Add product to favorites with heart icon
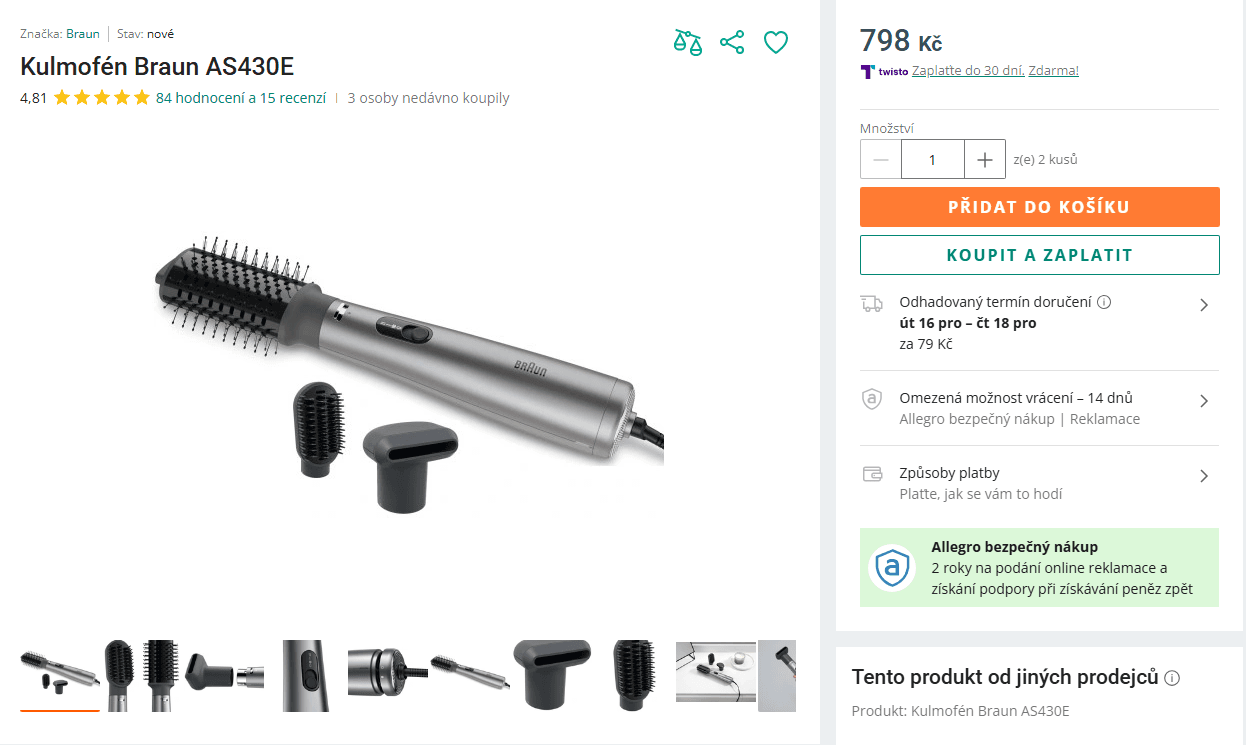This screenshot has height=745, width=1246. pos(776,42)
